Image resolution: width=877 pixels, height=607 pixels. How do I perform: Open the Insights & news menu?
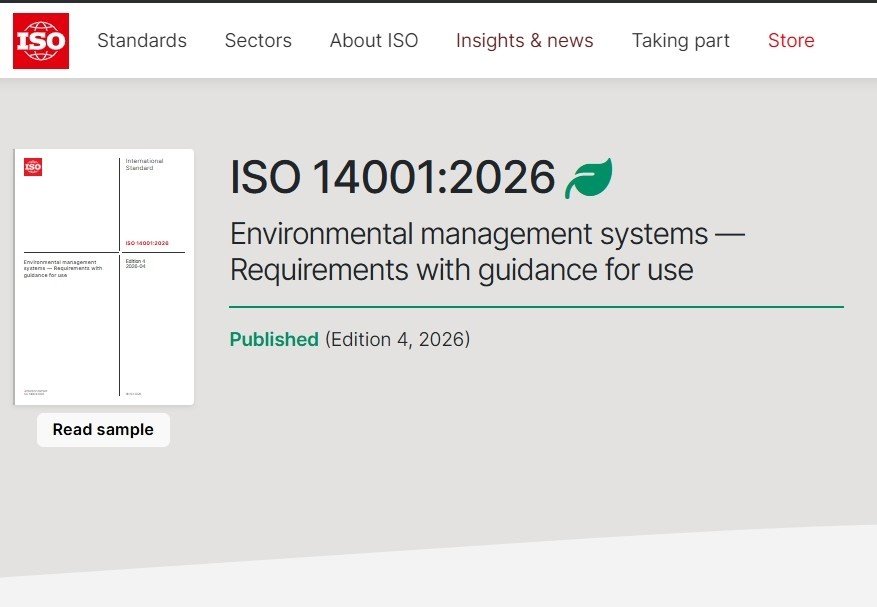tap(525, 40)
